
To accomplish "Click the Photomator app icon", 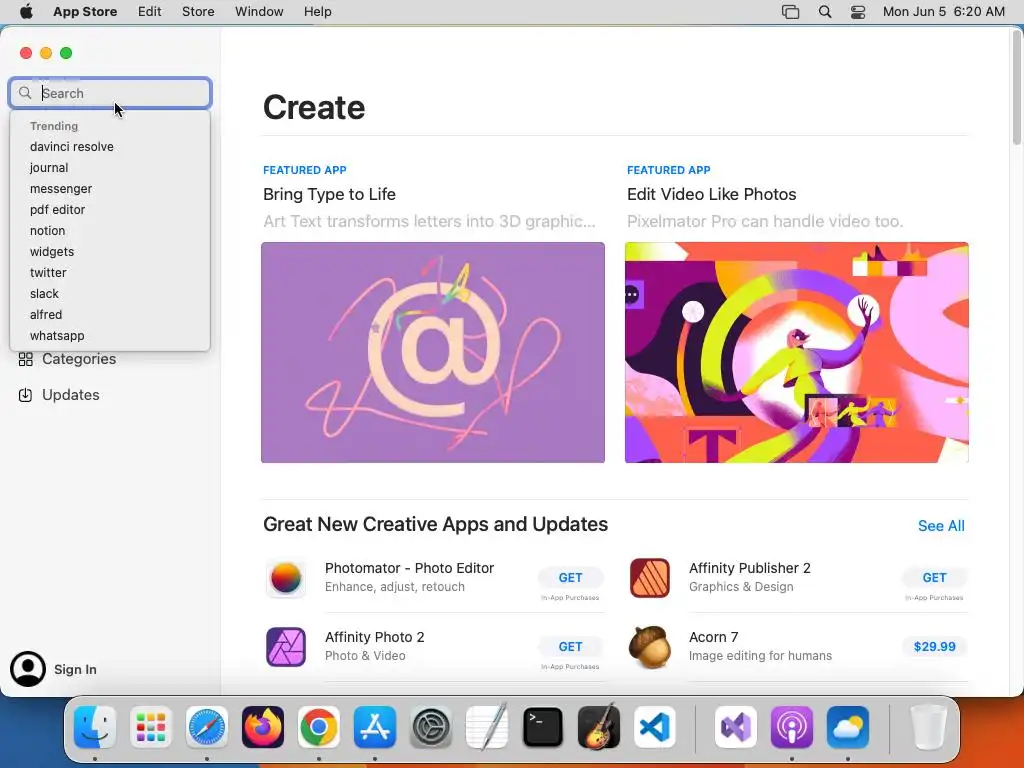I will pyautogui.click(x=285, y=578).
